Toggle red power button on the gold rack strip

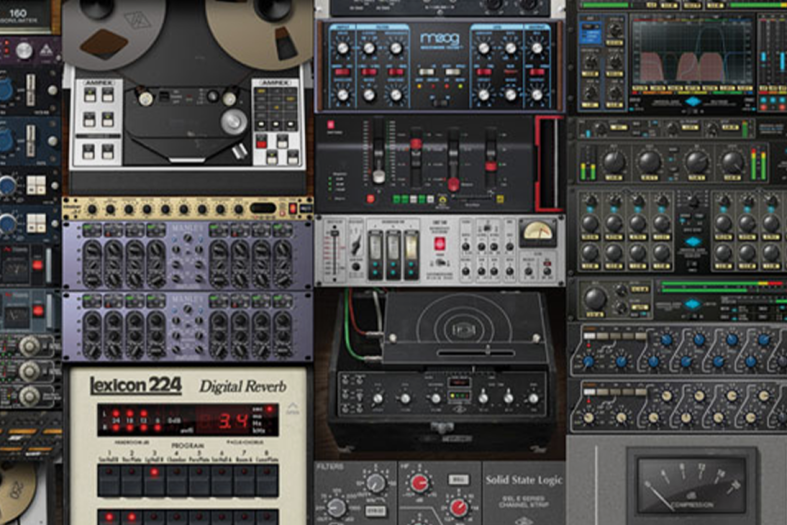click(293, 208)
